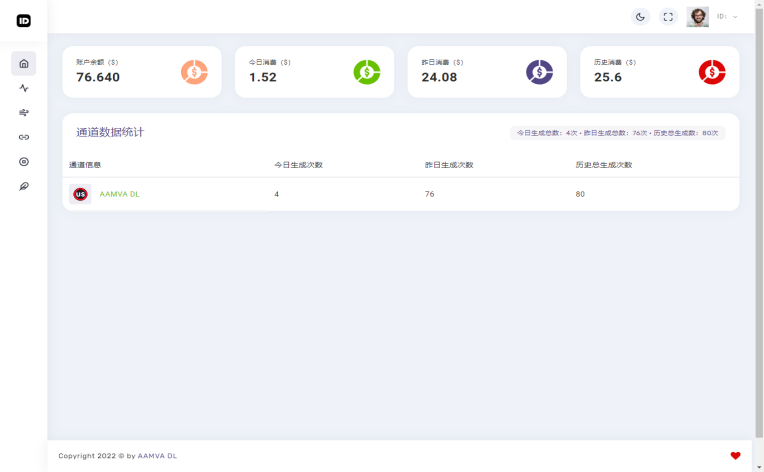
Task: Click the wind-lines icon in the sidebar
Action: 24,113
